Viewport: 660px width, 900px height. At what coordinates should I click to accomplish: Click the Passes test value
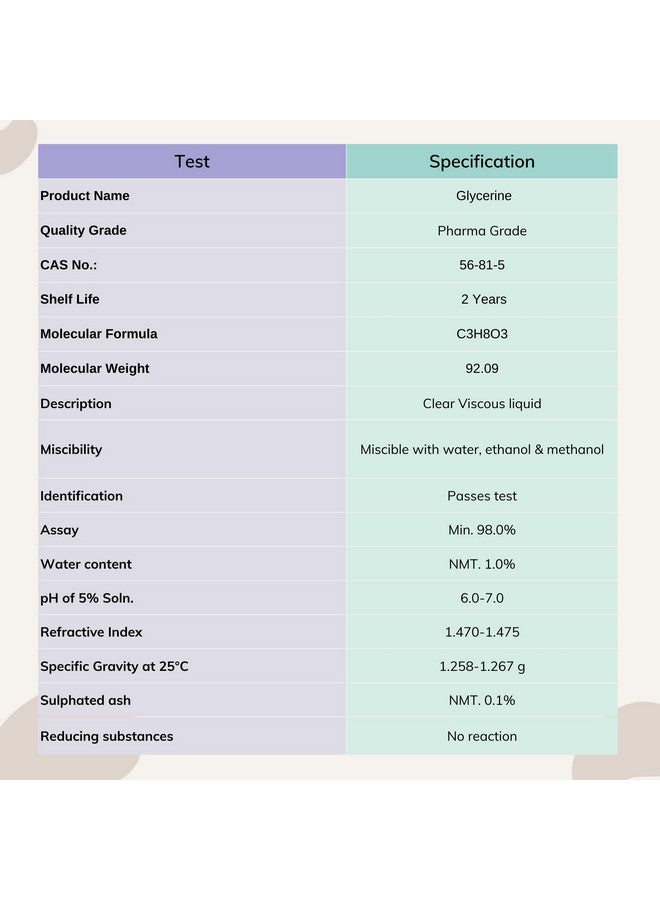[x=482, y=496]
